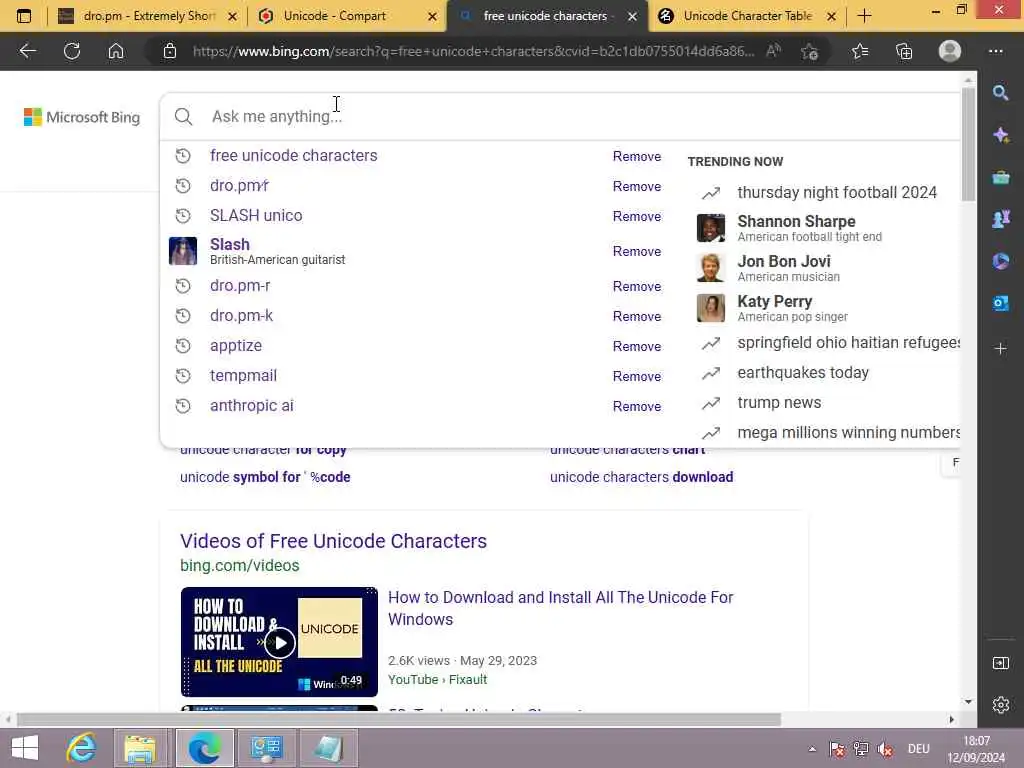Open Edge settings and more menu
Image resolution: width=1024 pixels, height=768 pixels.
coord(995,51)
